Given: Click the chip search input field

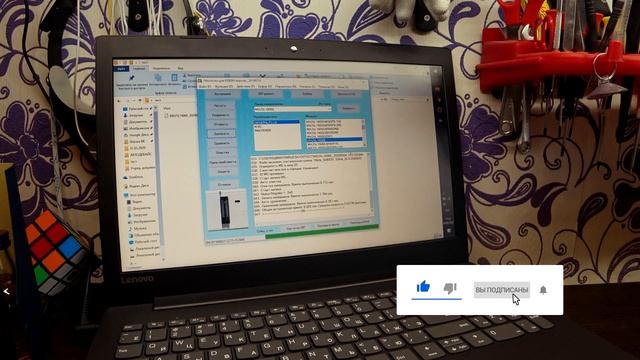Looking at the screenshot, I should [292, 109].
